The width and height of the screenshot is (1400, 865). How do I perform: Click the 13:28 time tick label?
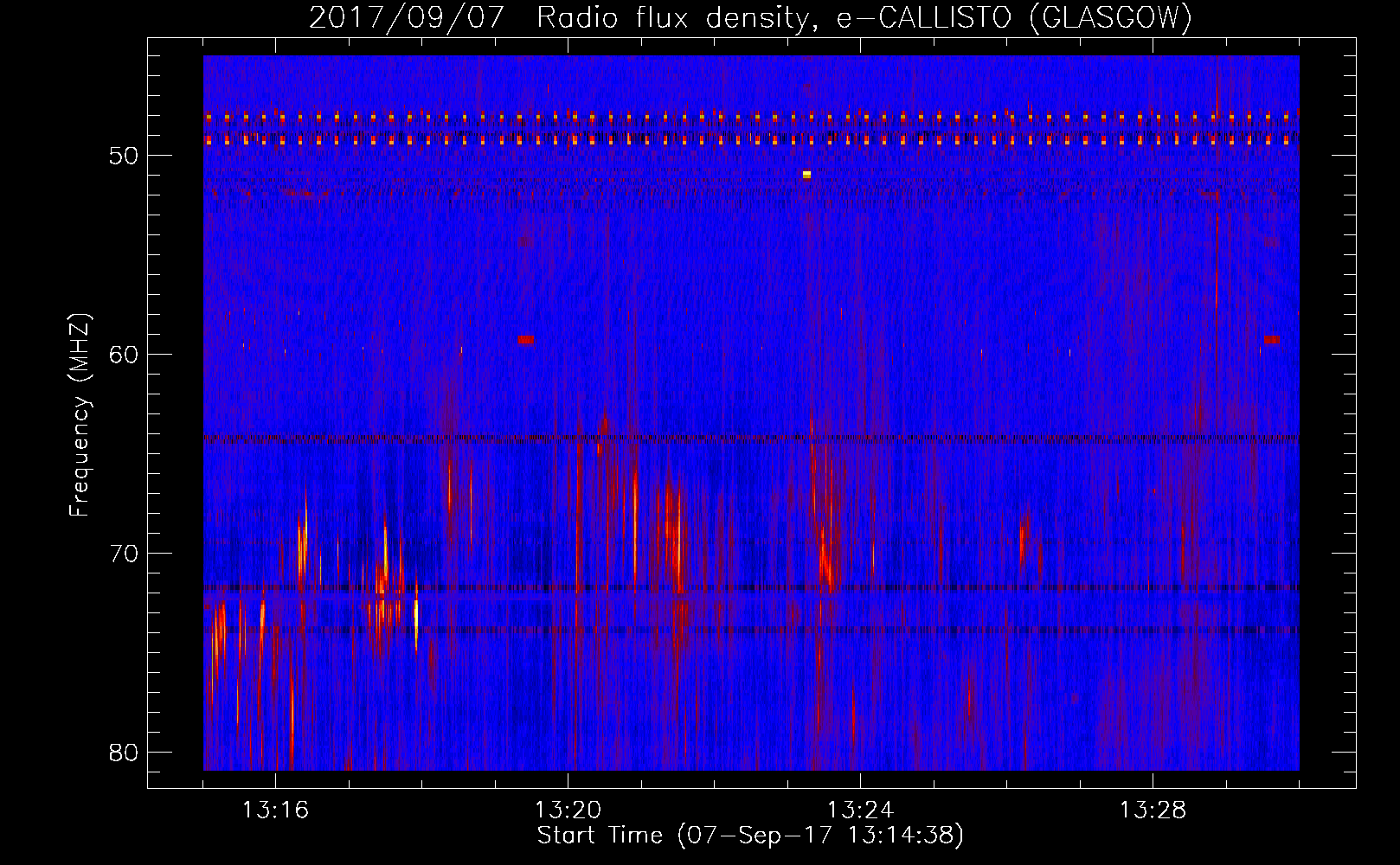(1153, 811)
